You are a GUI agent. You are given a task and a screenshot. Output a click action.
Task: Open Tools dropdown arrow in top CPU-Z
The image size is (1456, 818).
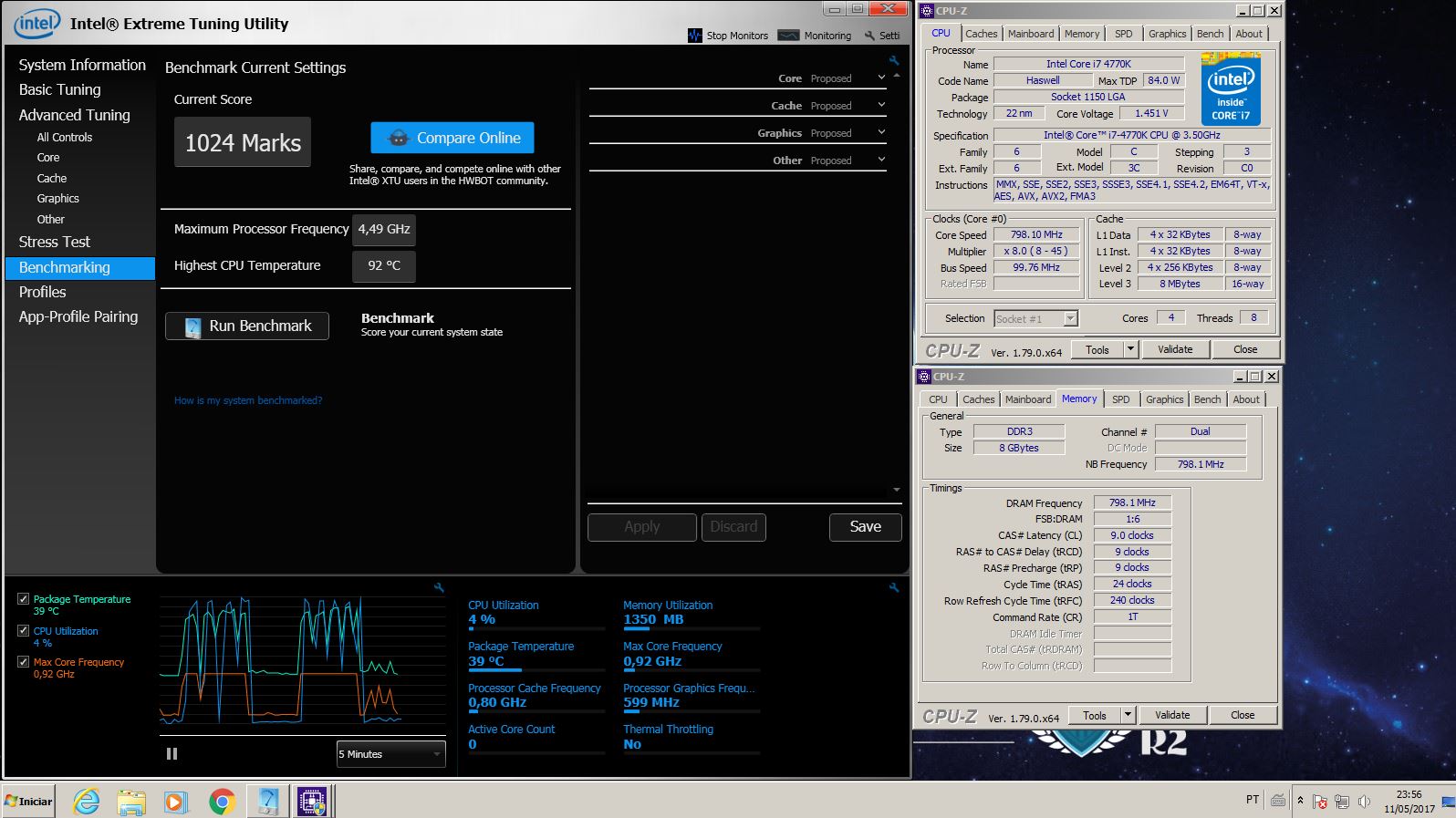1130,349
